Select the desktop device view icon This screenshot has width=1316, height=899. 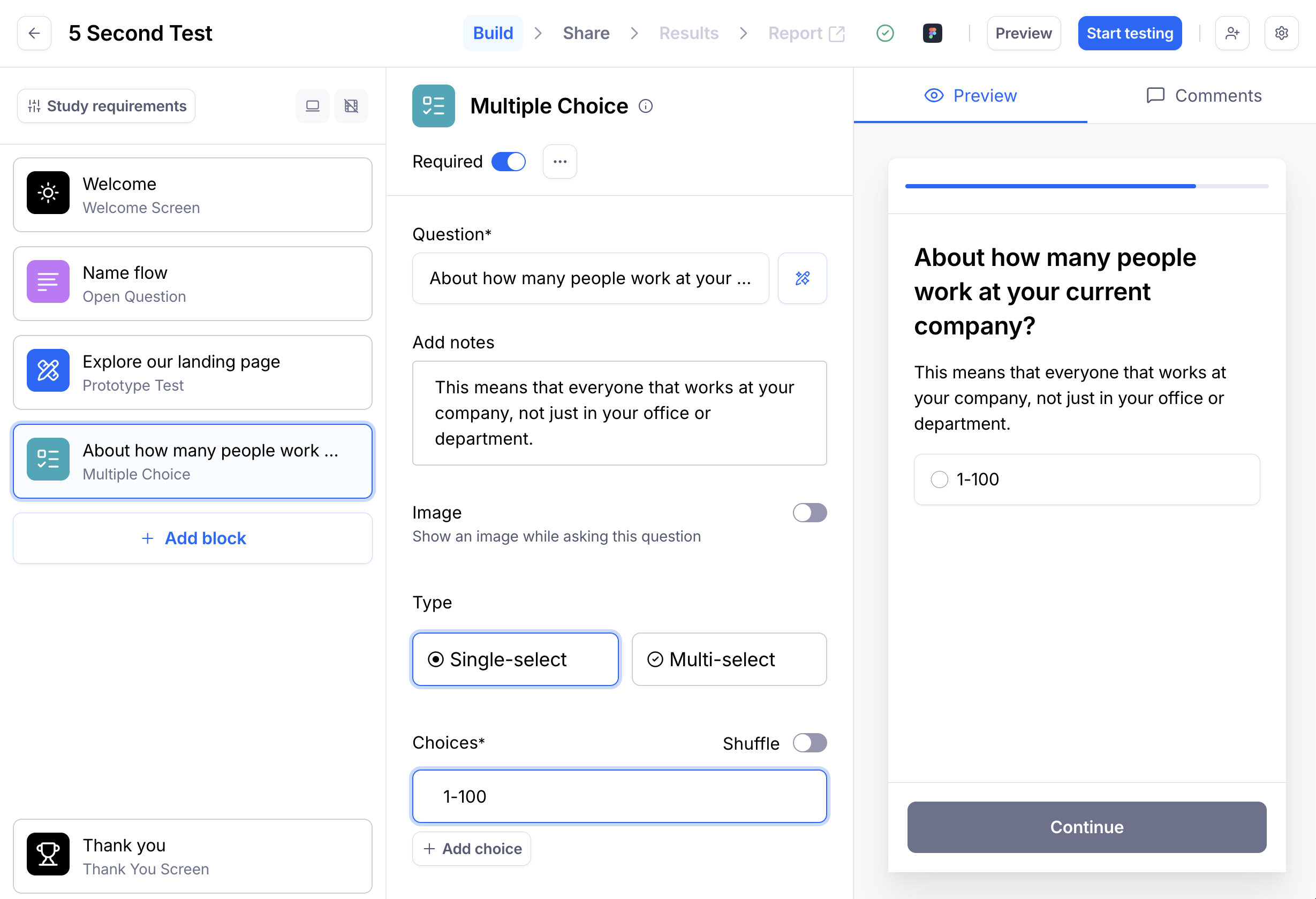(313, 106)
